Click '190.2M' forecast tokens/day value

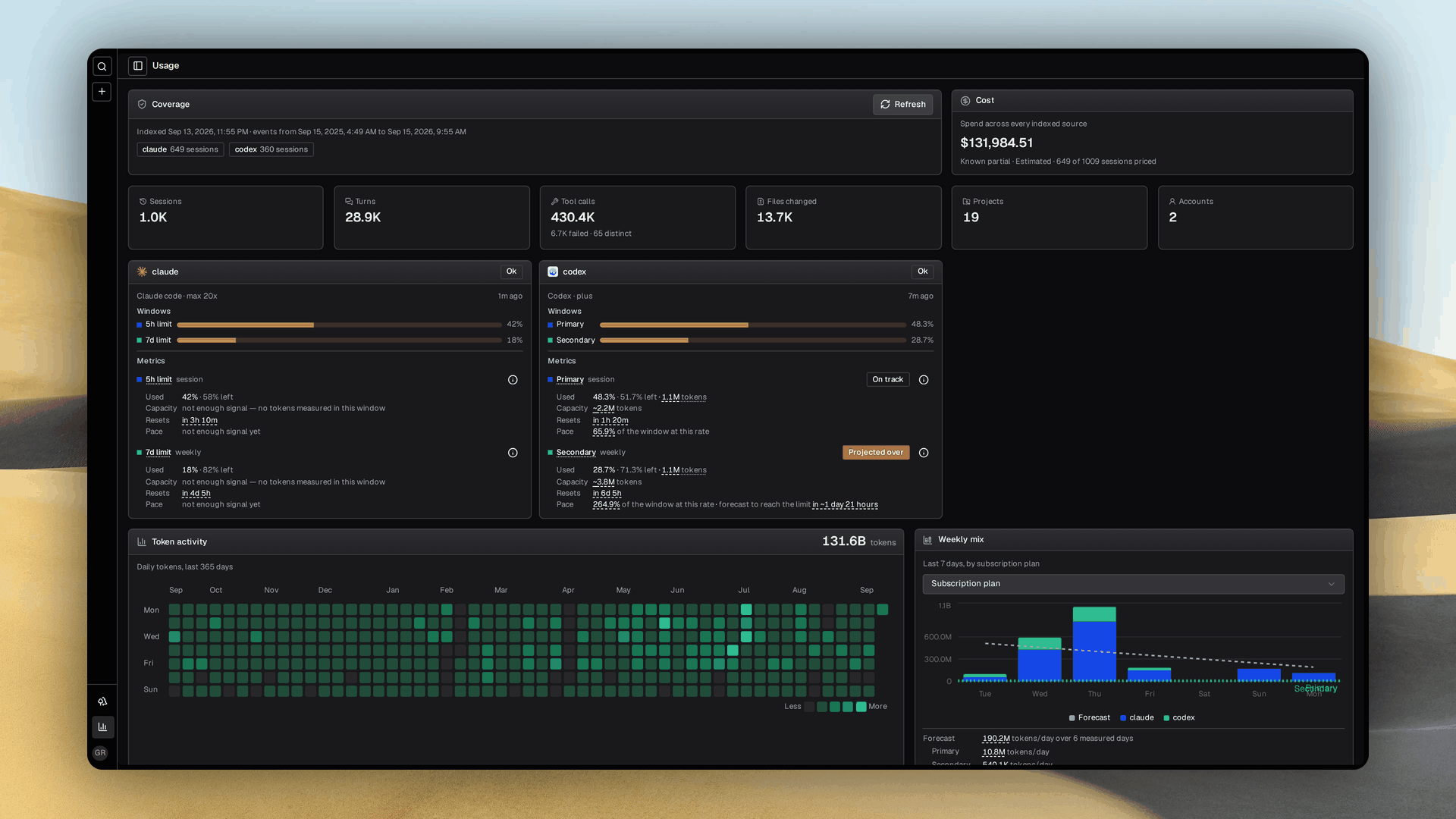point(996,739)
